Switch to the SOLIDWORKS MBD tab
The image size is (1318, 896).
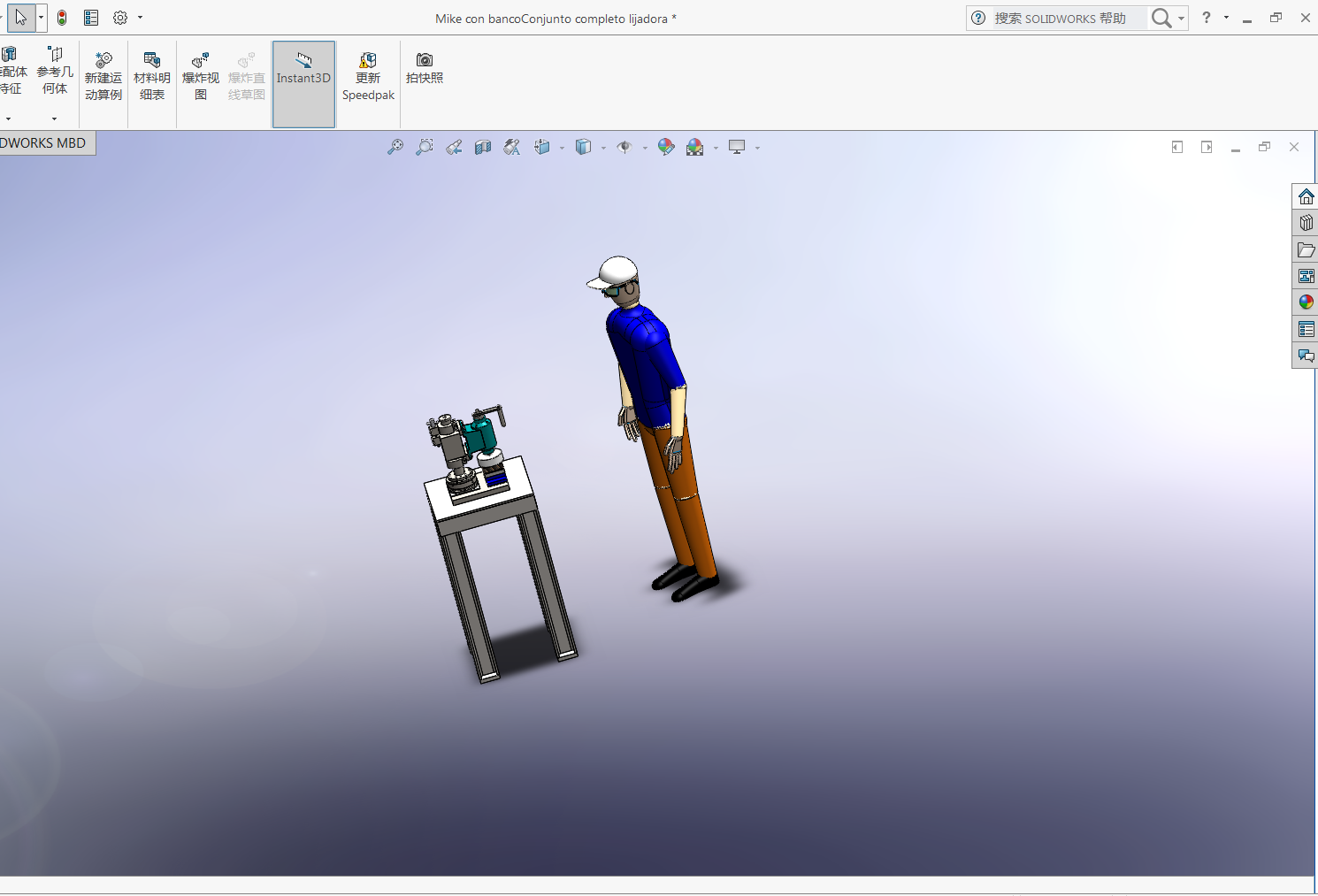44,143
